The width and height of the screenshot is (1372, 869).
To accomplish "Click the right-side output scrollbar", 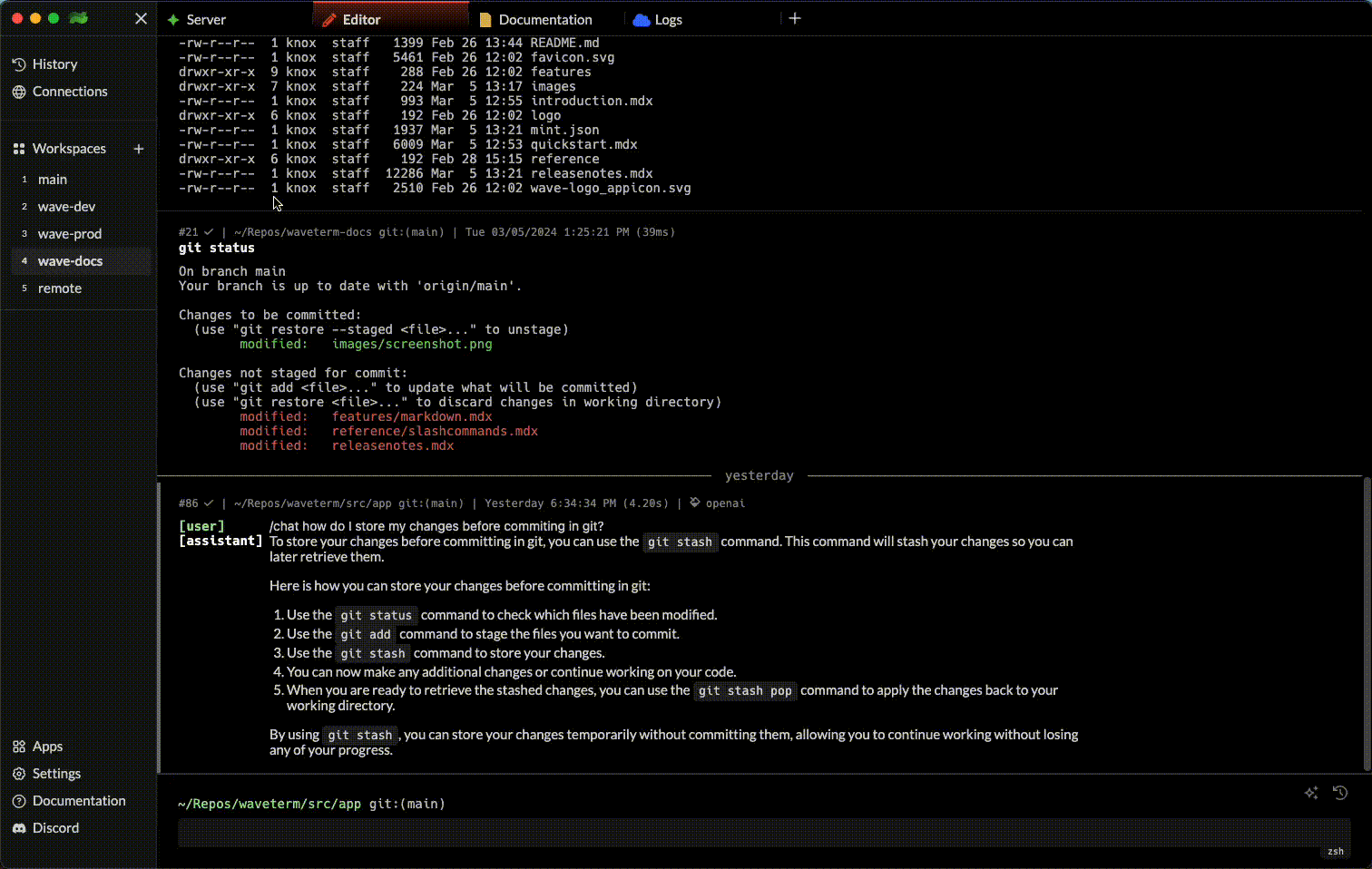I will pos(1367,624).
